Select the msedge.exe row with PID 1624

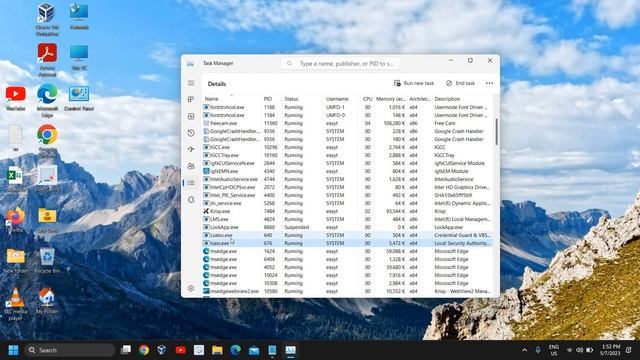[x=347, y=251]
